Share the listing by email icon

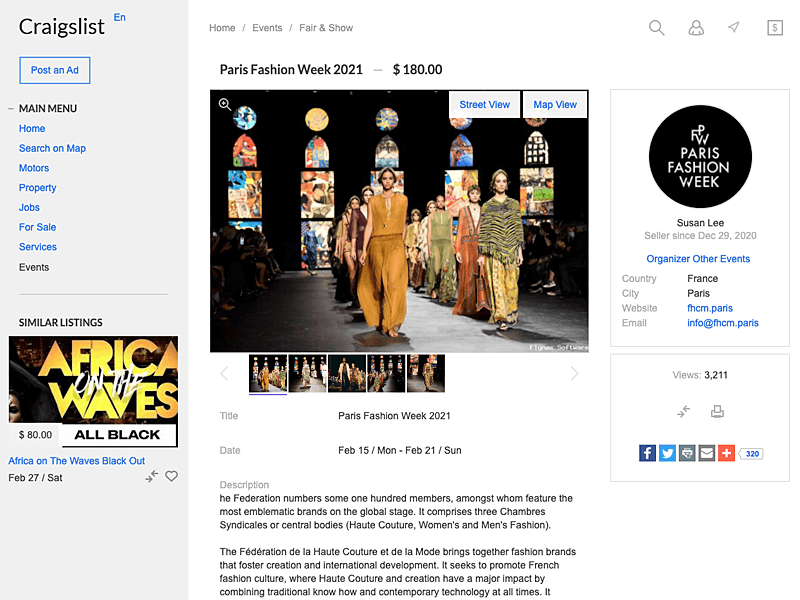pos(707,453)
